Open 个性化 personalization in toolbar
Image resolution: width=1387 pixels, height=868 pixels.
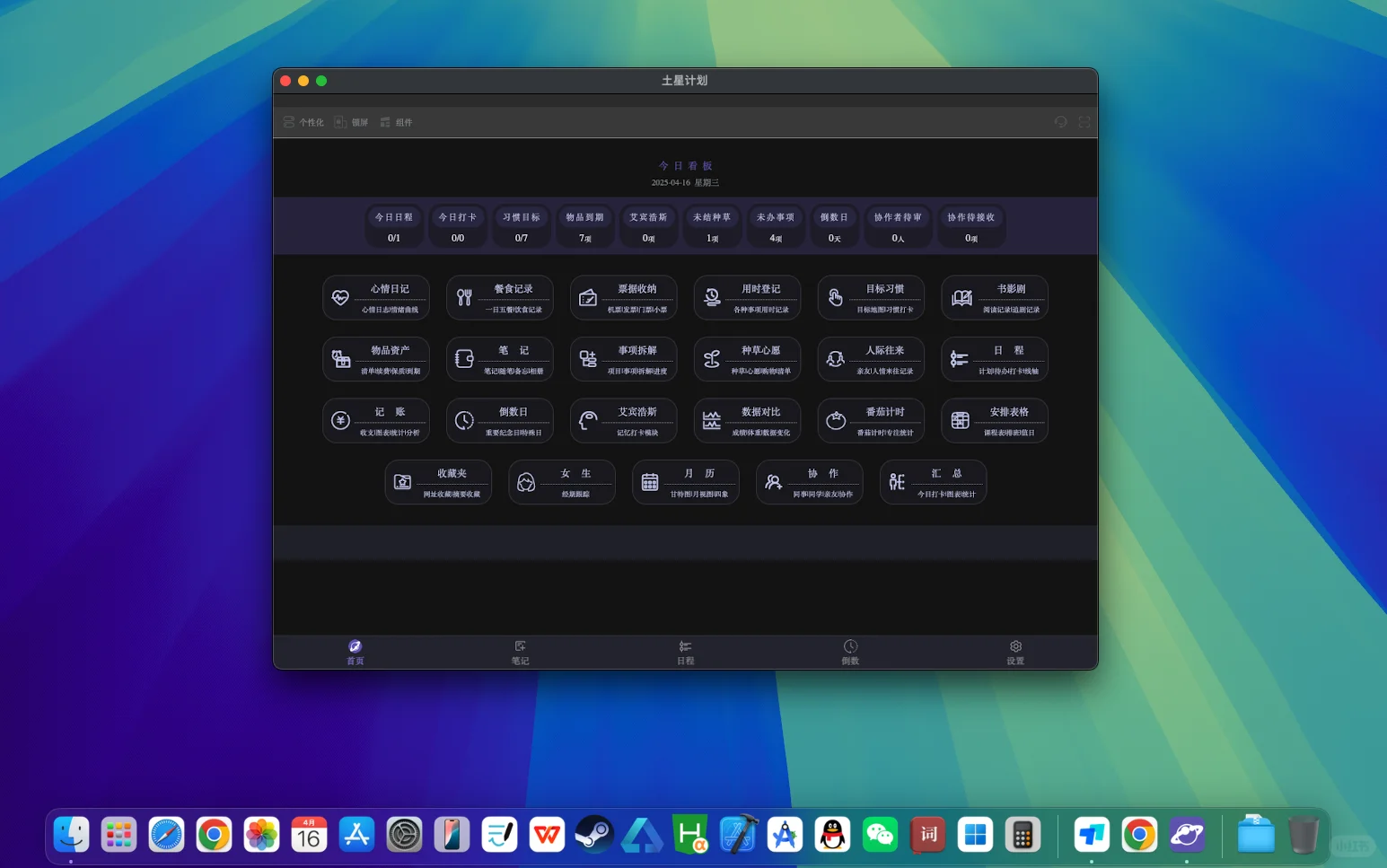point(303,122)
